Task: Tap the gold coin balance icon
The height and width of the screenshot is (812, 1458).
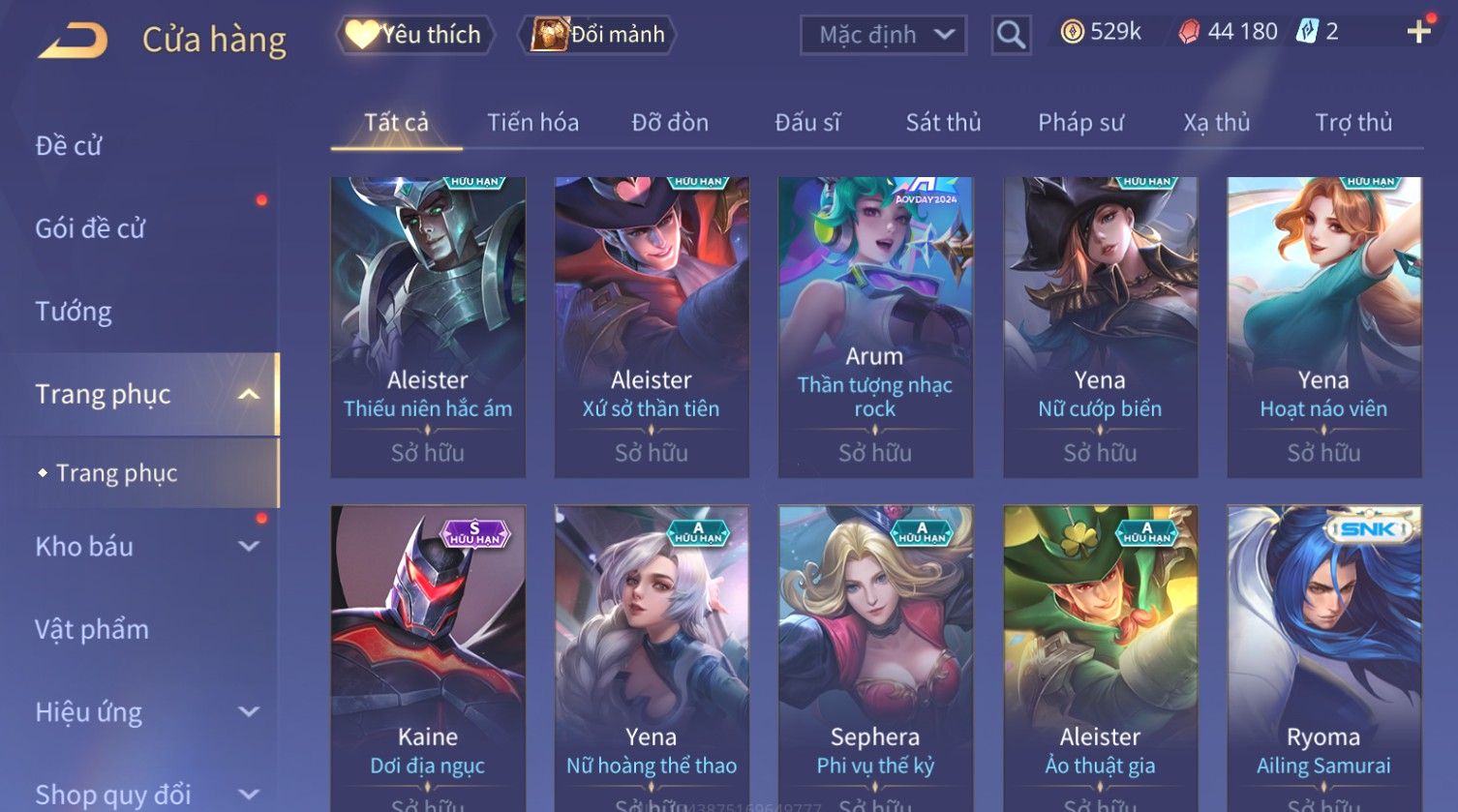Action: pyautogui.click(x=1072, y=32)
